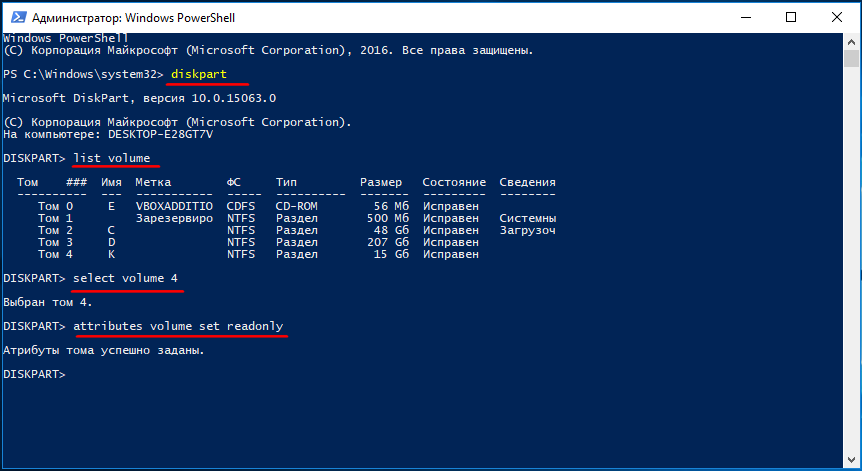Click the '48 Гб' size cell
This screenshot has width=862, height=471.
[x=391, y=230]
